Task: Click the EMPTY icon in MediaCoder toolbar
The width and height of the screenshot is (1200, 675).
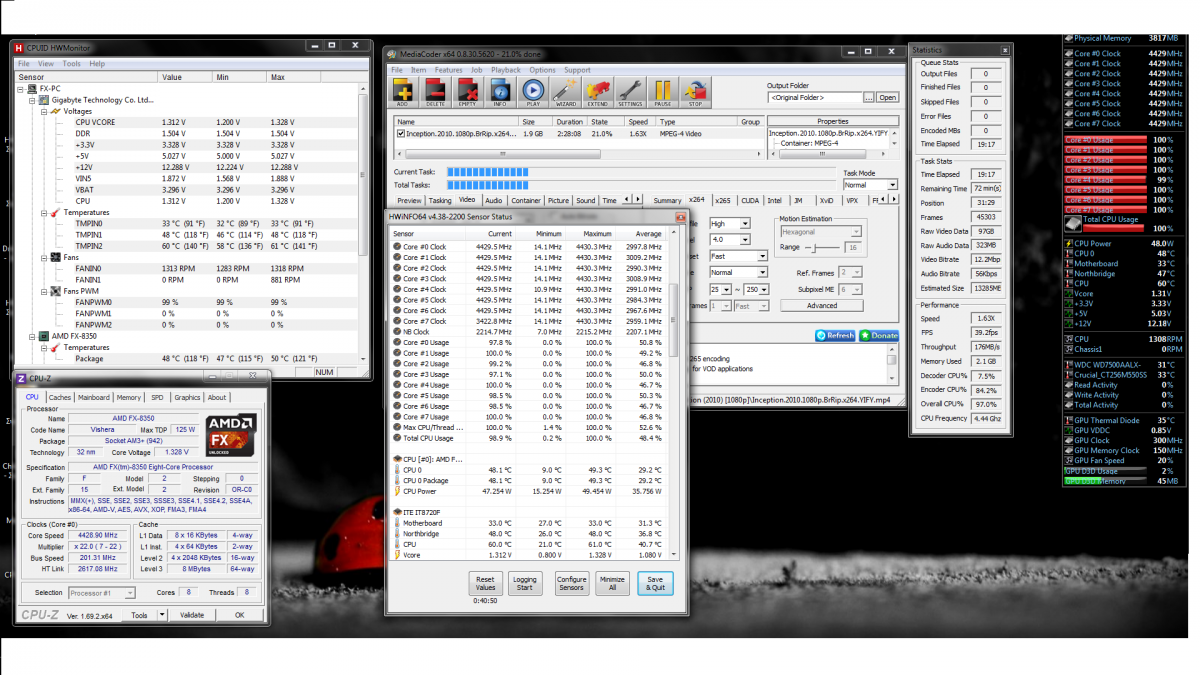Action: point(468,92)
